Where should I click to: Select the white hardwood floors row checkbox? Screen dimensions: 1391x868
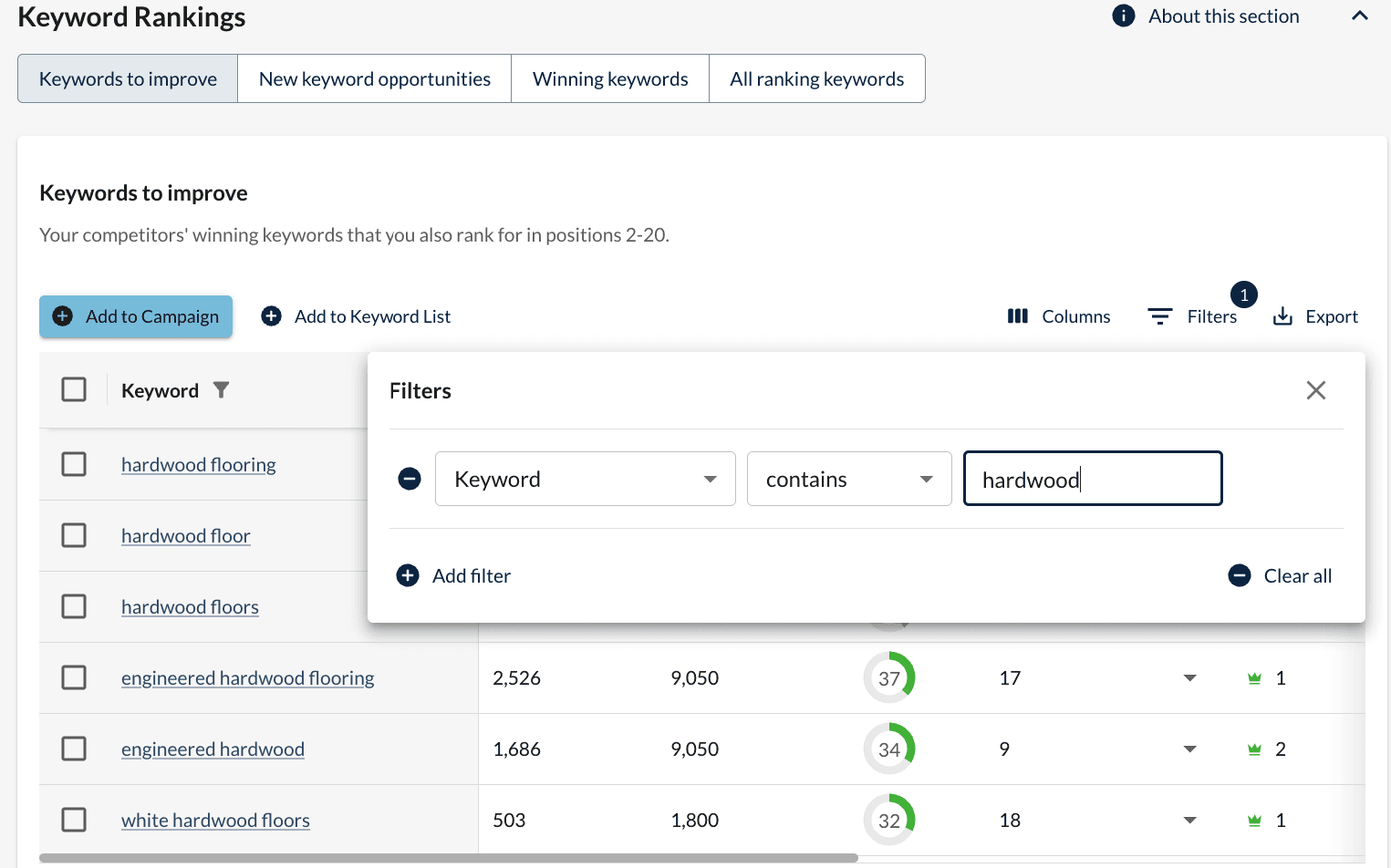click(74, 820)
